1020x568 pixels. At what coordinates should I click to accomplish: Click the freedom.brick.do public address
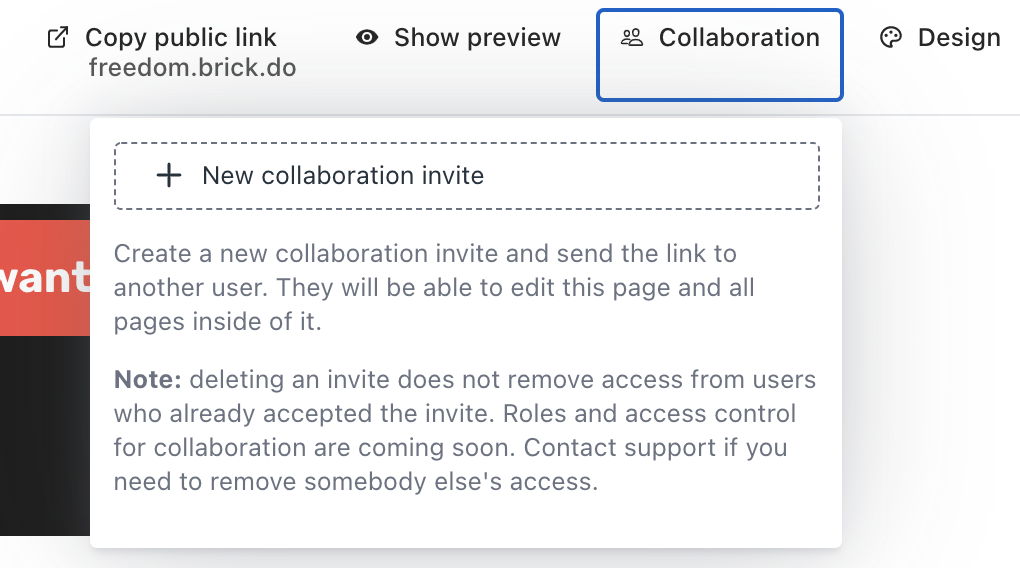click(193, 68)
